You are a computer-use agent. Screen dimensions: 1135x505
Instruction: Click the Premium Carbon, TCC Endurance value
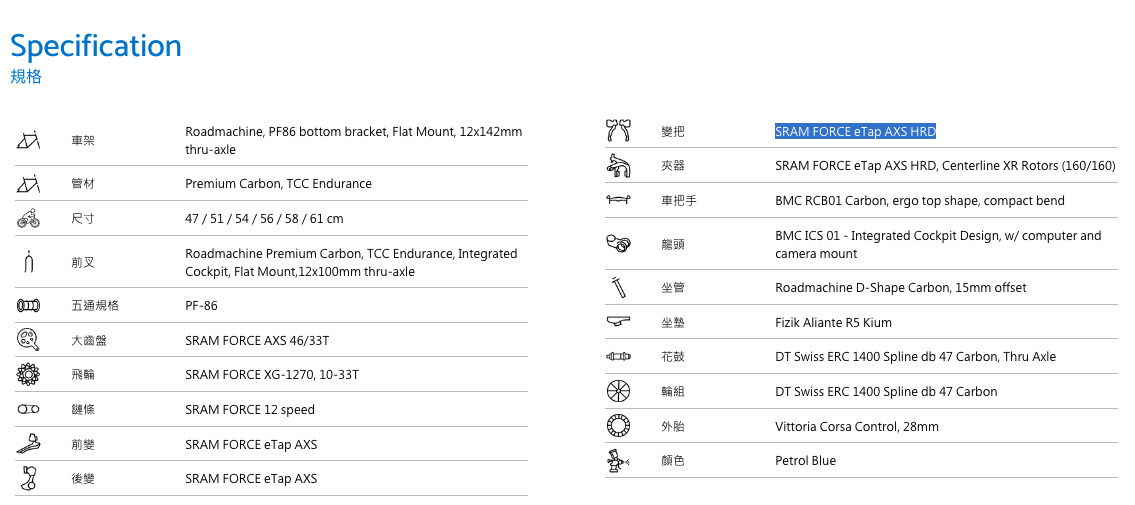[279, 184]
